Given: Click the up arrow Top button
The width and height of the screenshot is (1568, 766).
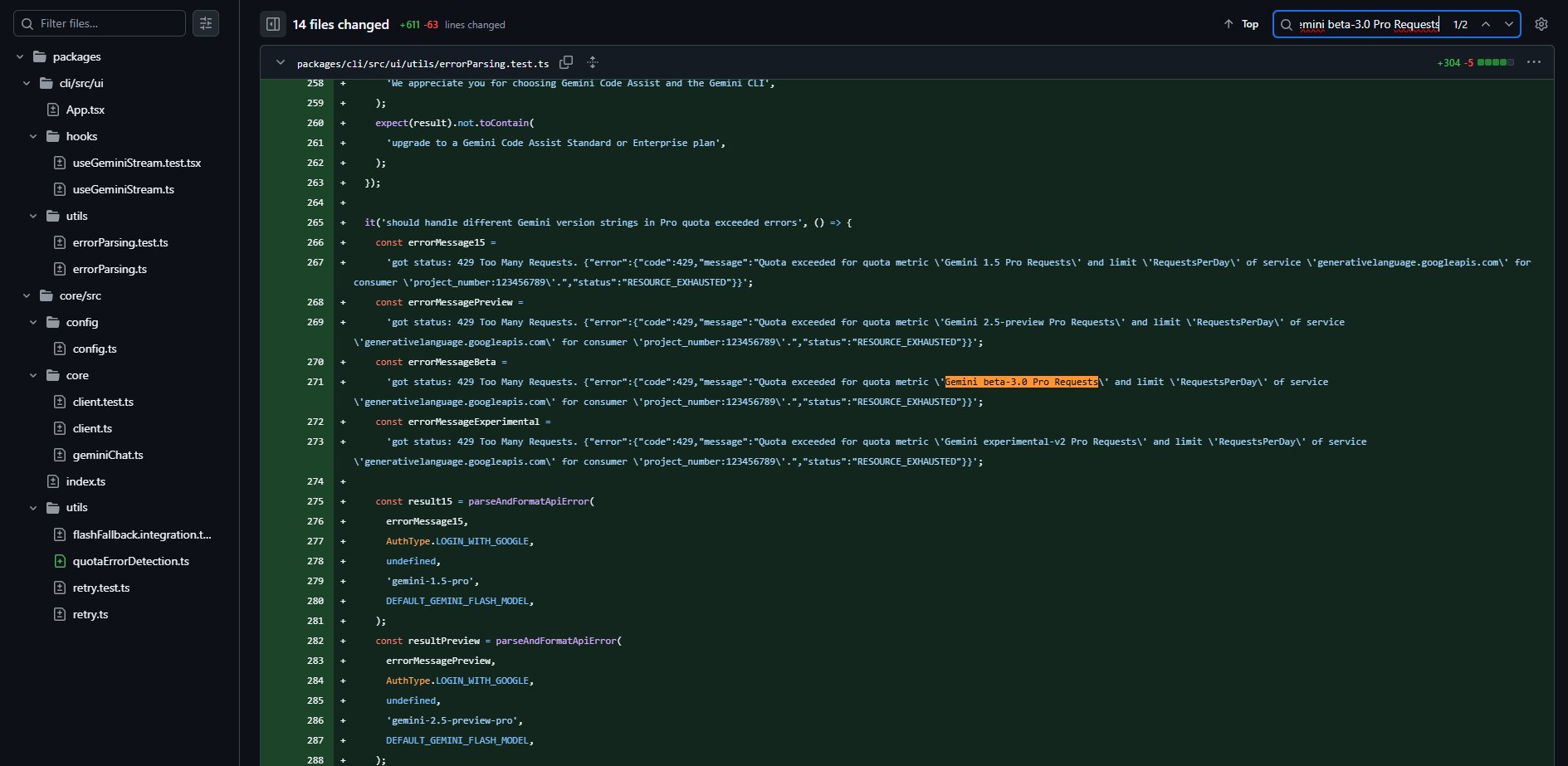Looking at the screenshot, I should (1241, 24).
